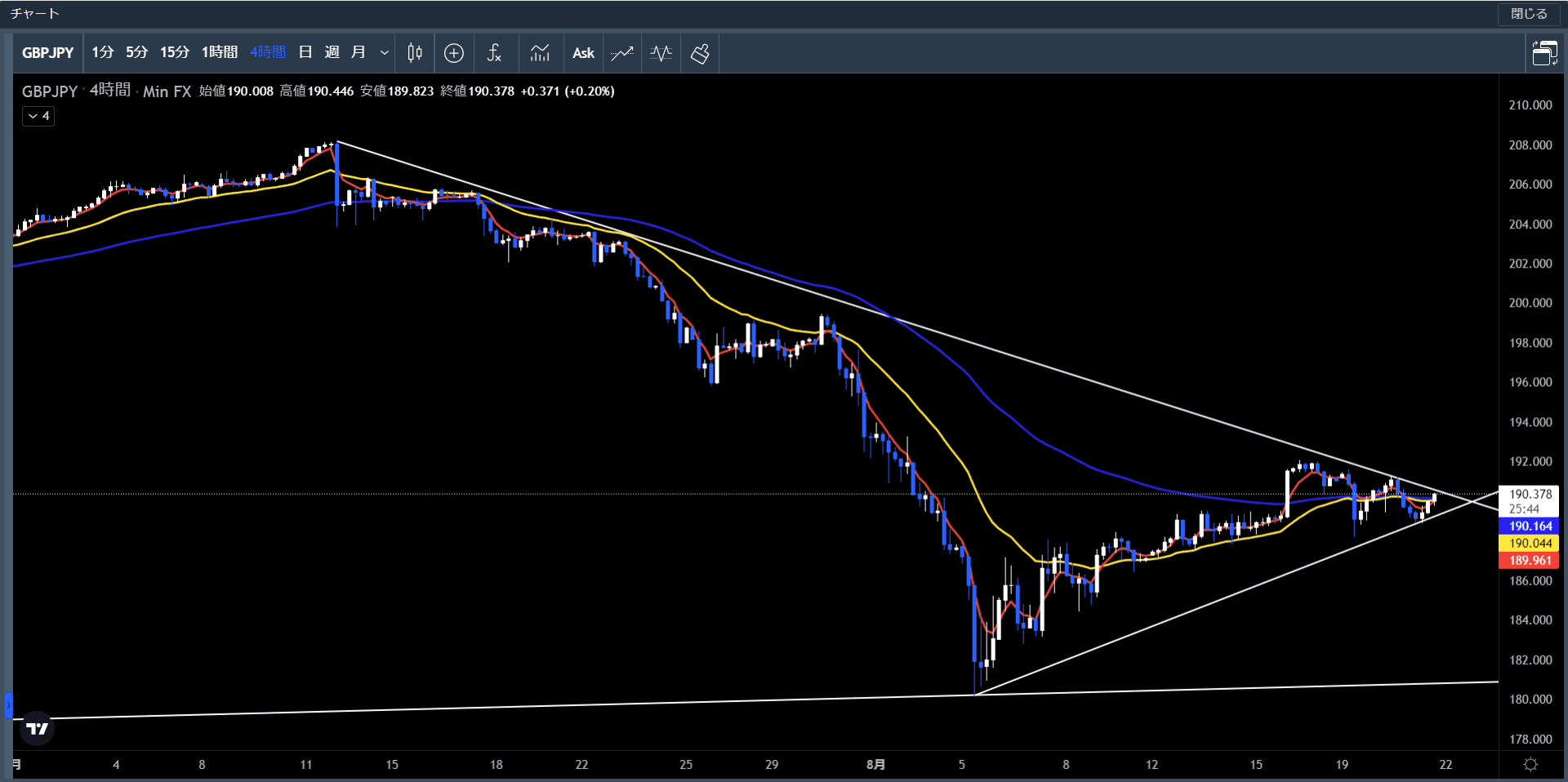The height and width of the screenshot is (782, 1568).
Task: Click the compare/add symbol plus icon
Action: pos(454,53)
